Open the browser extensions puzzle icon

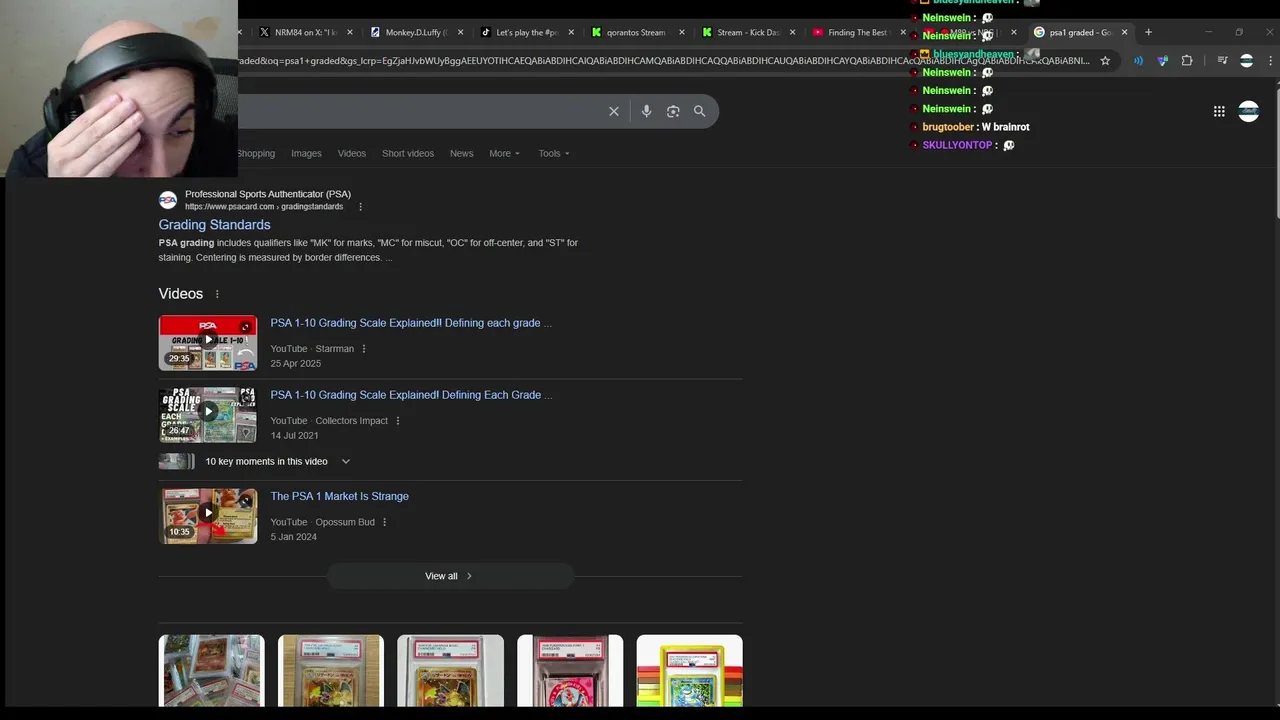tap(1187, 60)
